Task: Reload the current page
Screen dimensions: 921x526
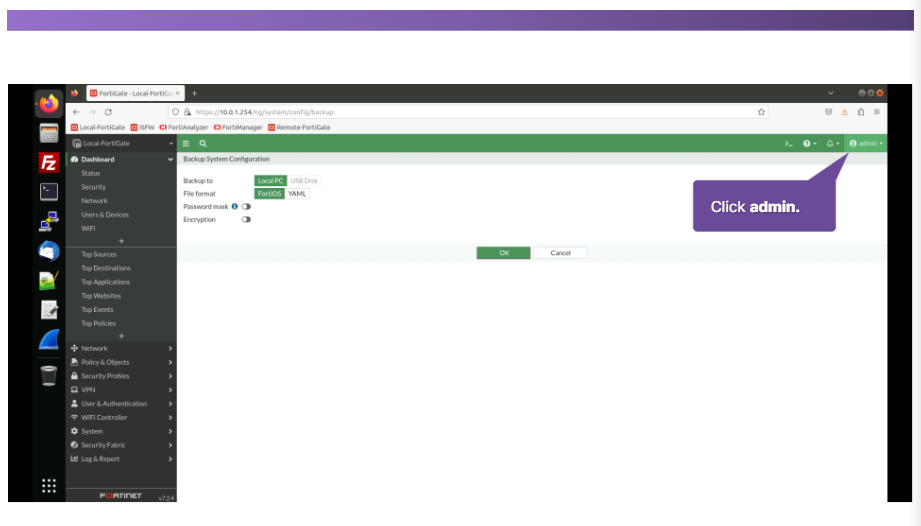Action: (108, 112)
